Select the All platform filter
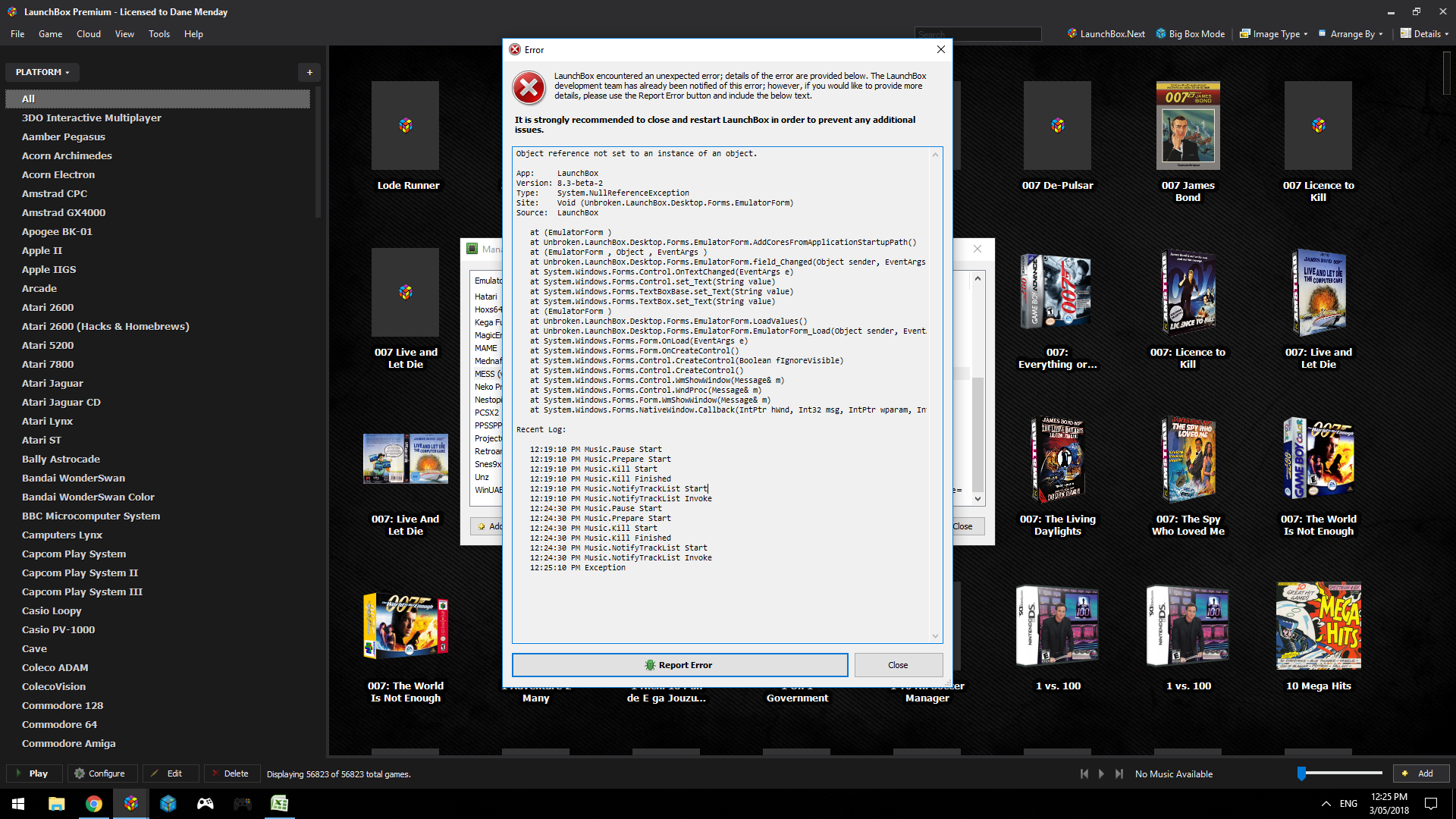The height and width of the screenshot is (819, 1456). [158, 99]
